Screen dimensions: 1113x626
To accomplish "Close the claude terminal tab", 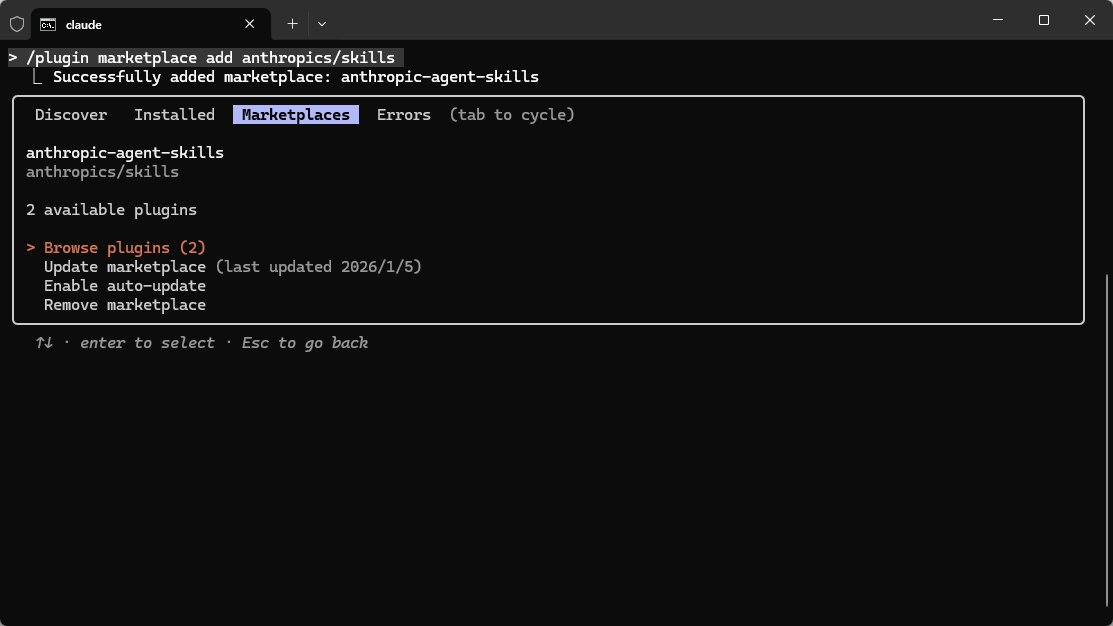I will [250, 24].
